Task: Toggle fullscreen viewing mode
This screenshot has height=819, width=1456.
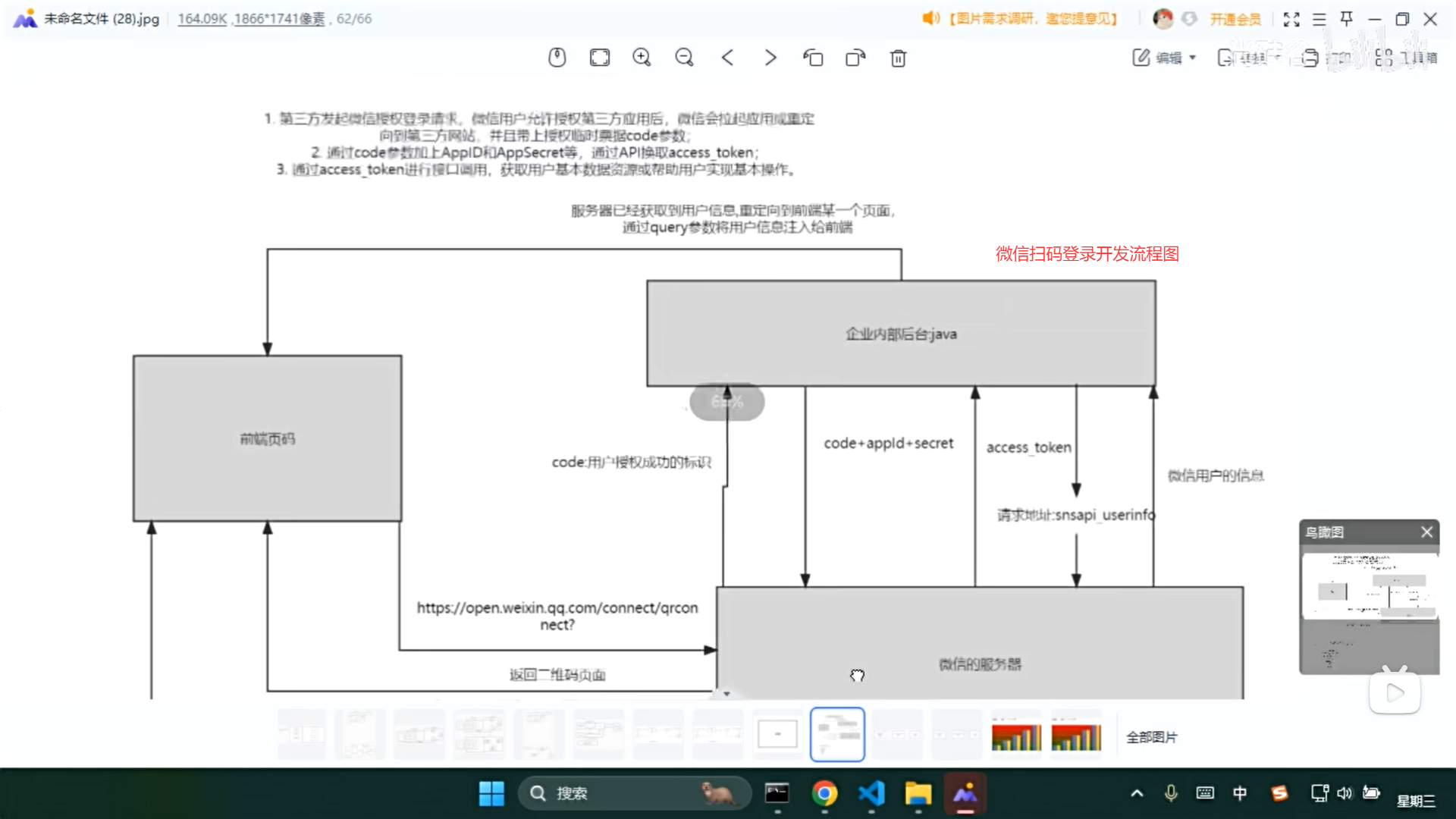Action: (x=1291, y=19)
